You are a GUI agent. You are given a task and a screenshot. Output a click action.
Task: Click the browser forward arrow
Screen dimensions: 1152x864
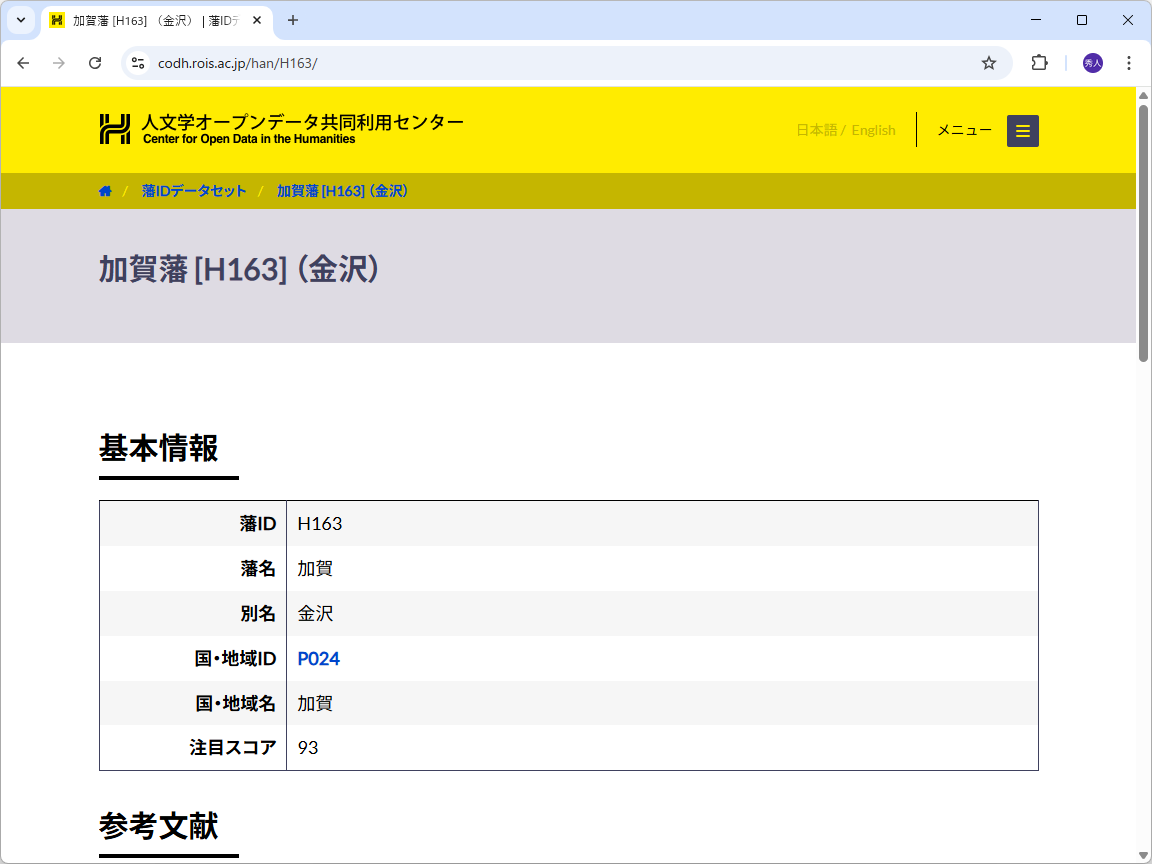(59, 63)
